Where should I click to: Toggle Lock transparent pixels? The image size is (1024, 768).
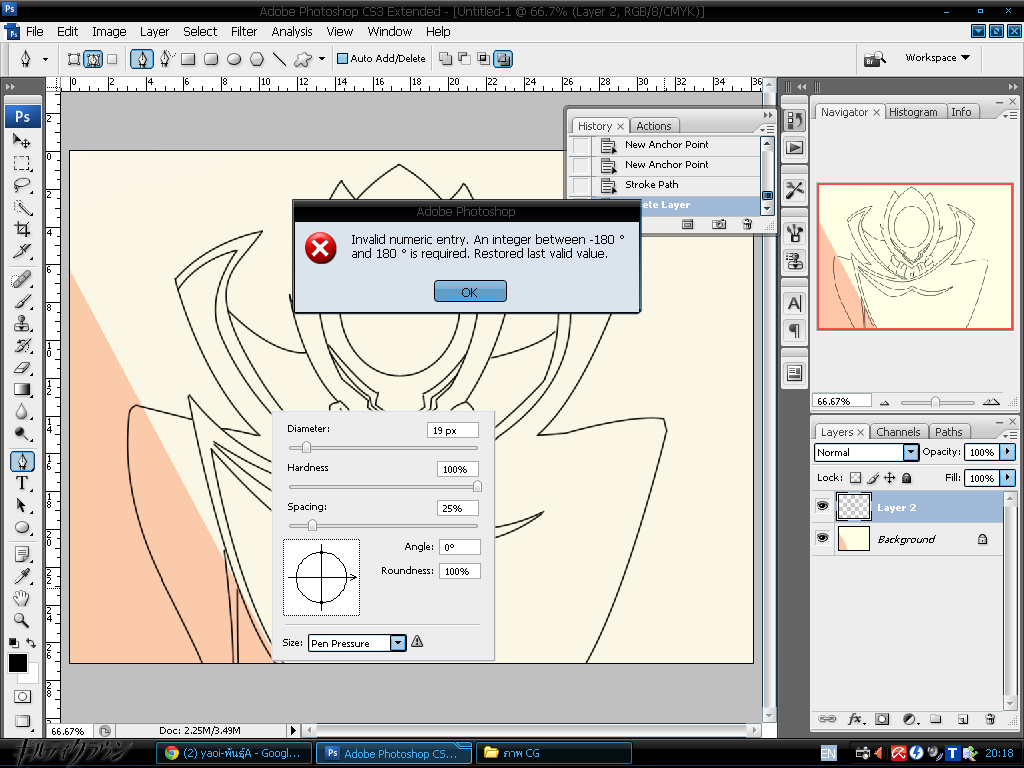[856, 478]
